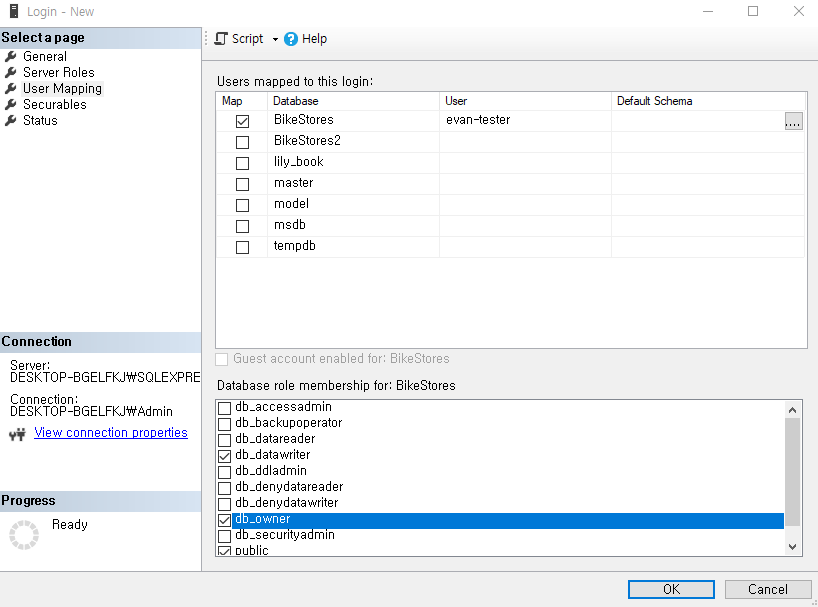Click the OK button
This screenshot has width=818, height=607.
[671, 589]
